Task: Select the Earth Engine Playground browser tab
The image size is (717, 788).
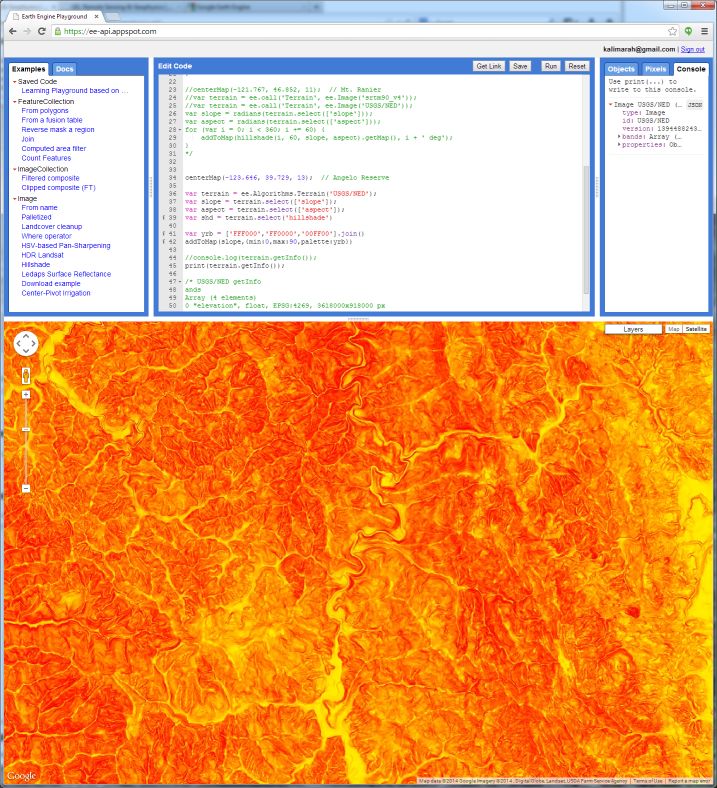Action: coord(54,16)
